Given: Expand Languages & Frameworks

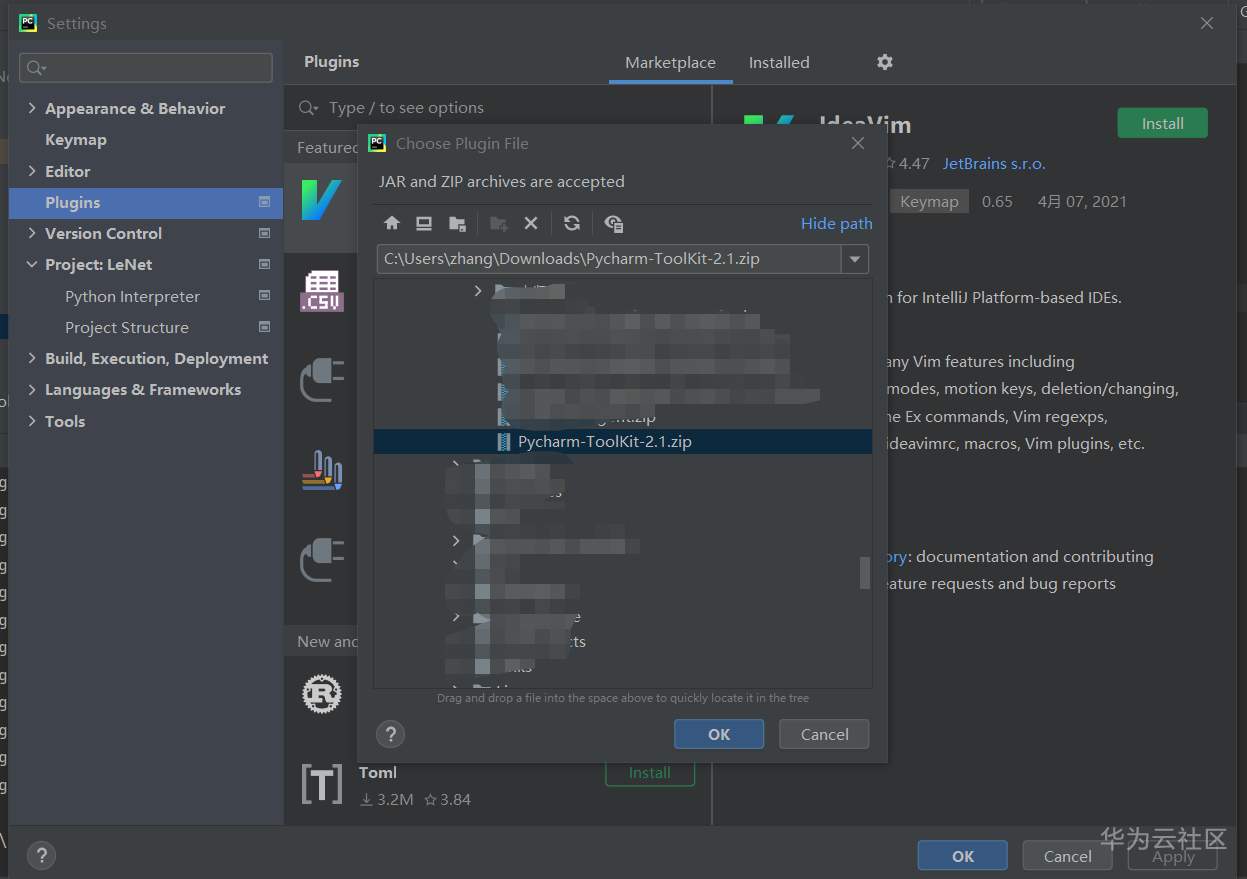Looking at the screenshot, I should 32,390.
